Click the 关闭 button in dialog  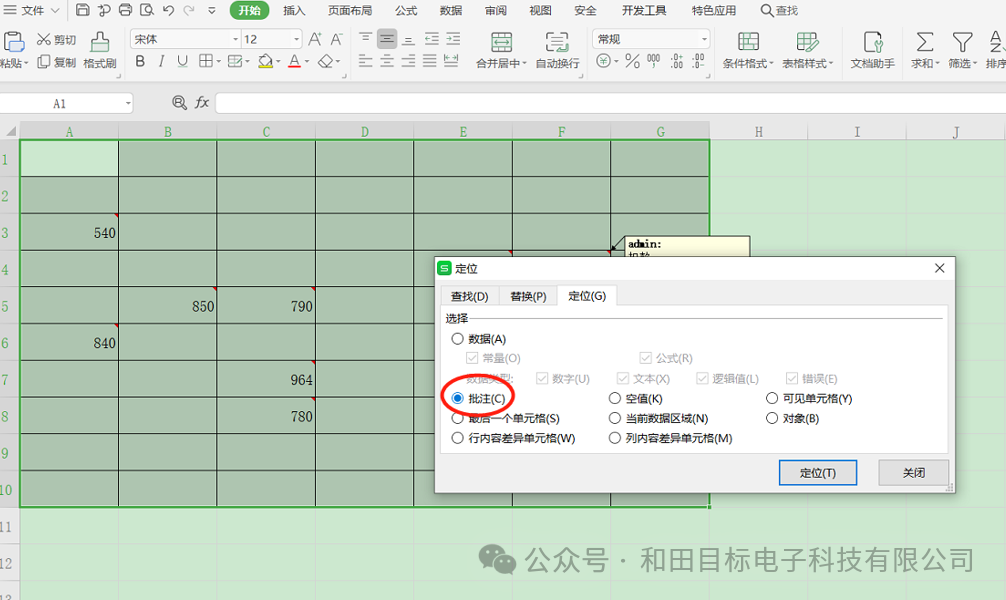914,473
